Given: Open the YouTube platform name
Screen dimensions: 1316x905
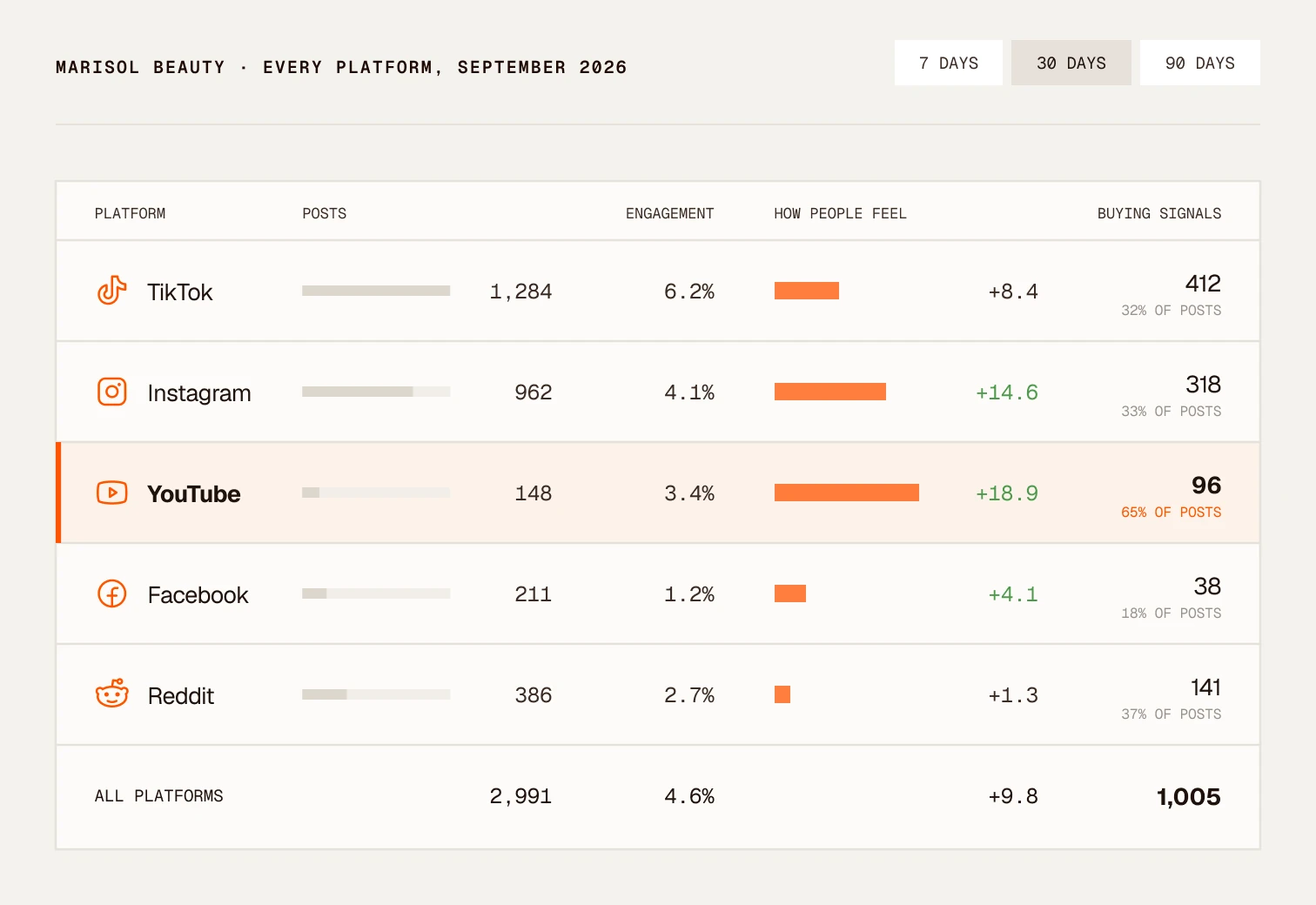Looking at the screenshot, I should coord(193,493).
